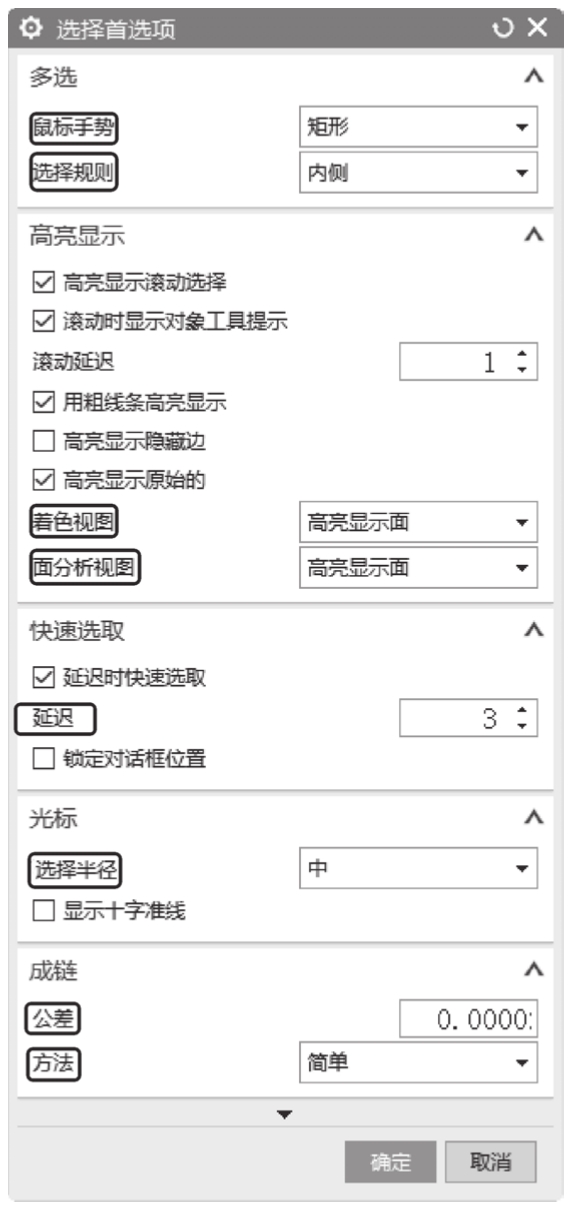This screenshot has height=1206, width=568.
Task: Collapse the 多选 section
Action: 534,76
